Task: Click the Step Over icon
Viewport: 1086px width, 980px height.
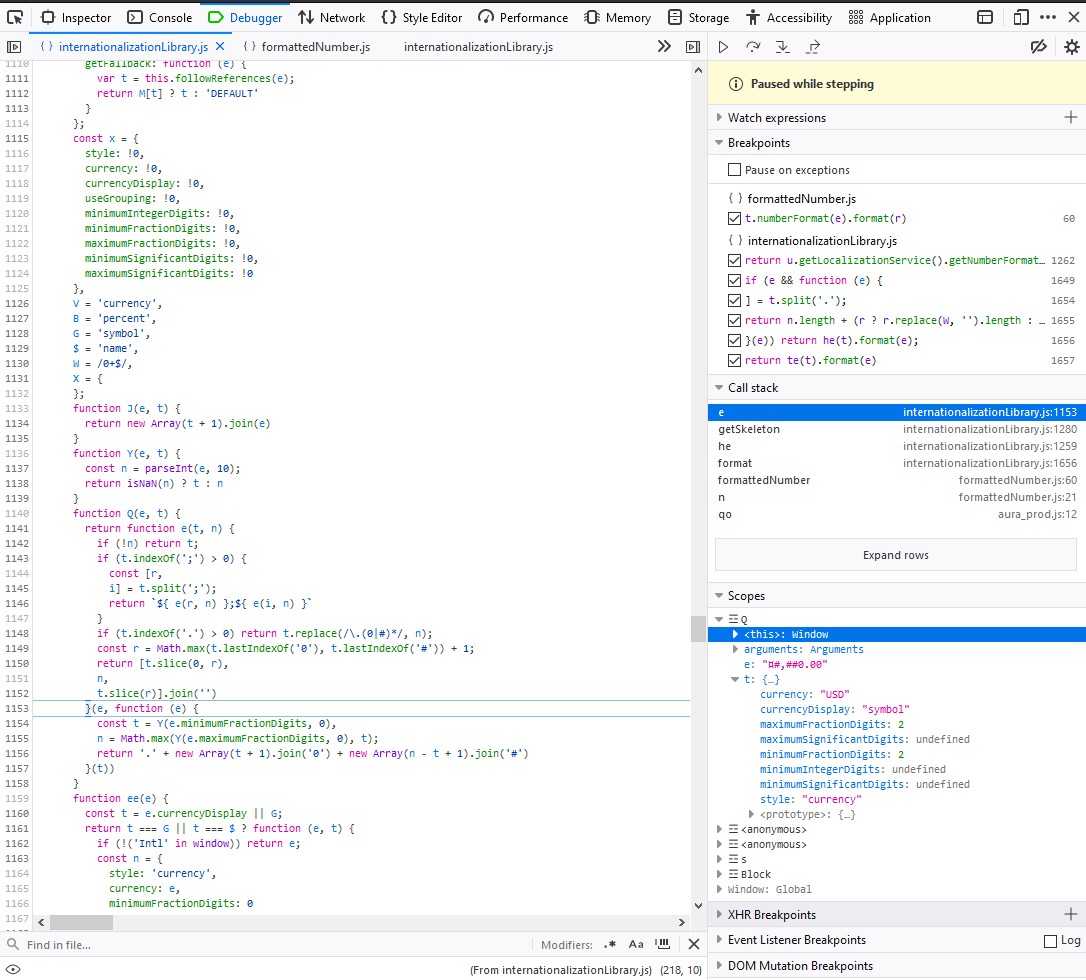Action: [x=753, y=47]
